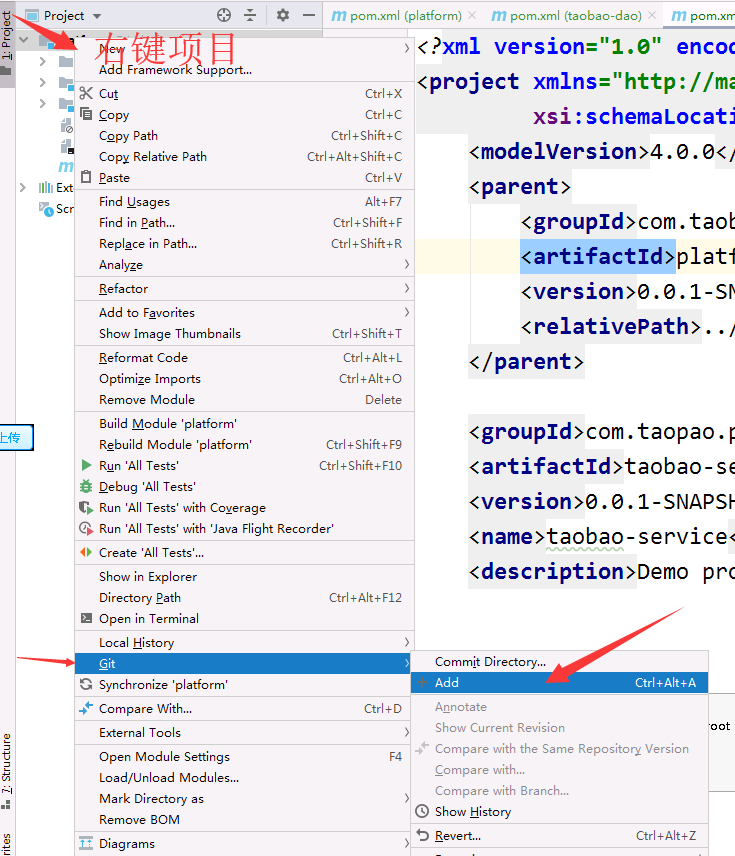Select Copy Path menu entry
Screen dimensions: 735x856
click(x=244, y=135)
